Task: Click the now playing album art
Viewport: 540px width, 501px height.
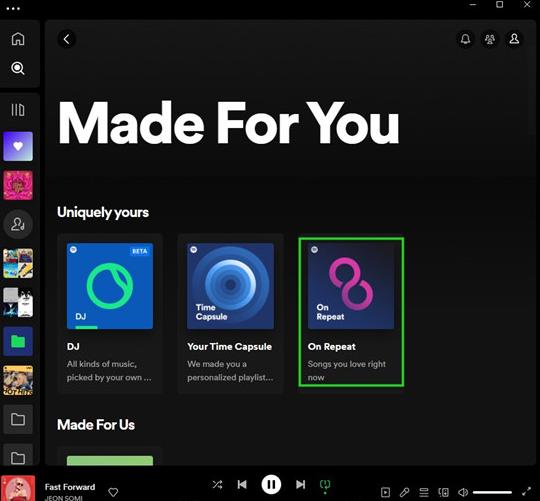Action: (18, 488)
